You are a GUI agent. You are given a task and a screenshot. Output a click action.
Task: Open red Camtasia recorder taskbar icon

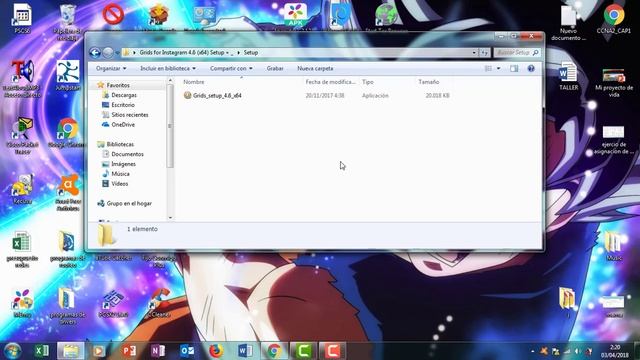332,351
